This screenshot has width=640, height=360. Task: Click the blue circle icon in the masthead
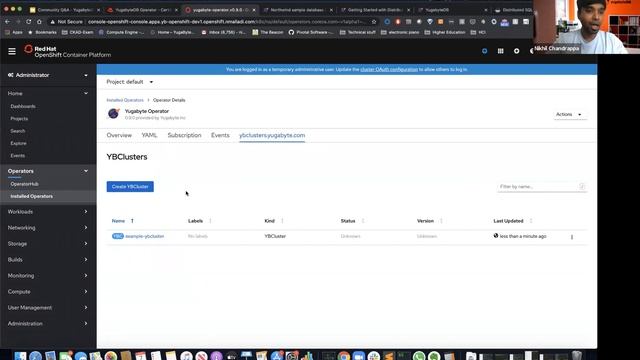click(x=484, y=51)
